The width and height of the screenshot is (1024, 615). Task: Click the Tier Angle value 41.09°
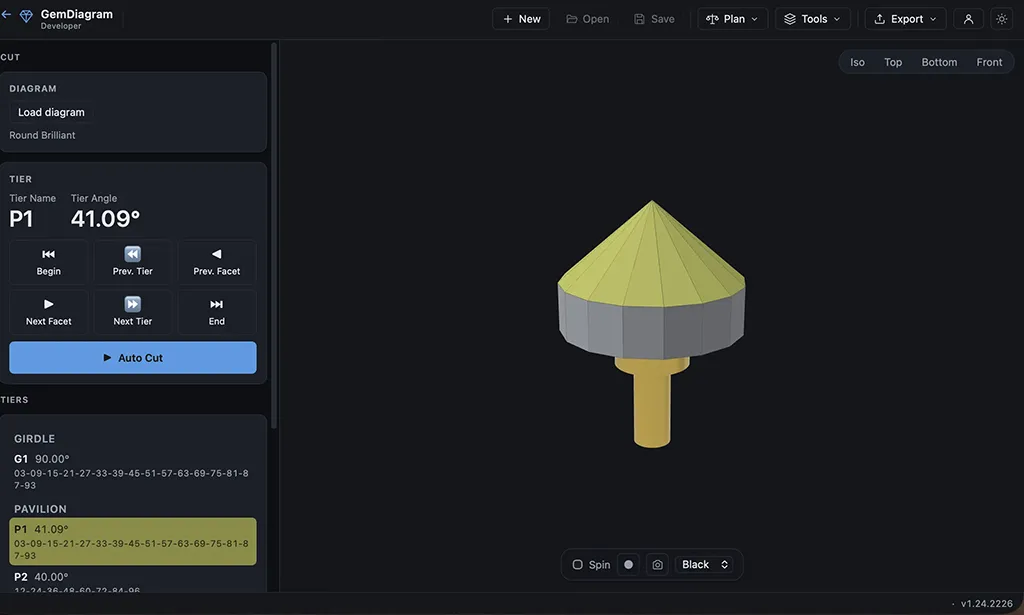click(x=105, y=219)
